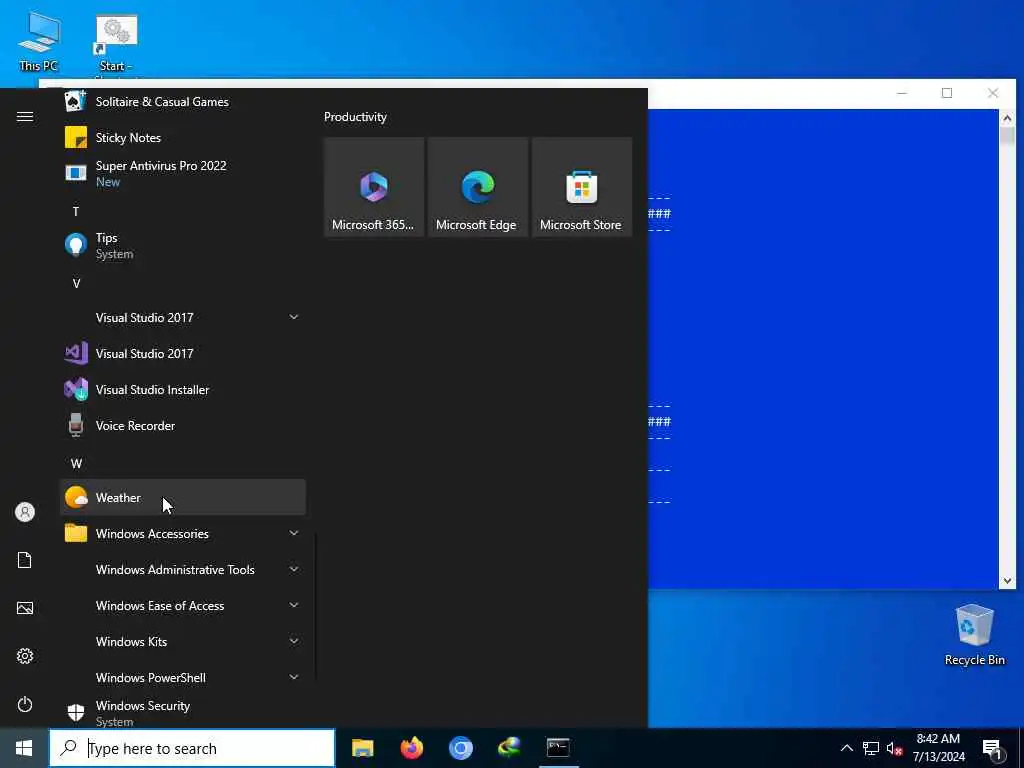
Task: Expand the Windows Kits folder
Action: point(183,641)
